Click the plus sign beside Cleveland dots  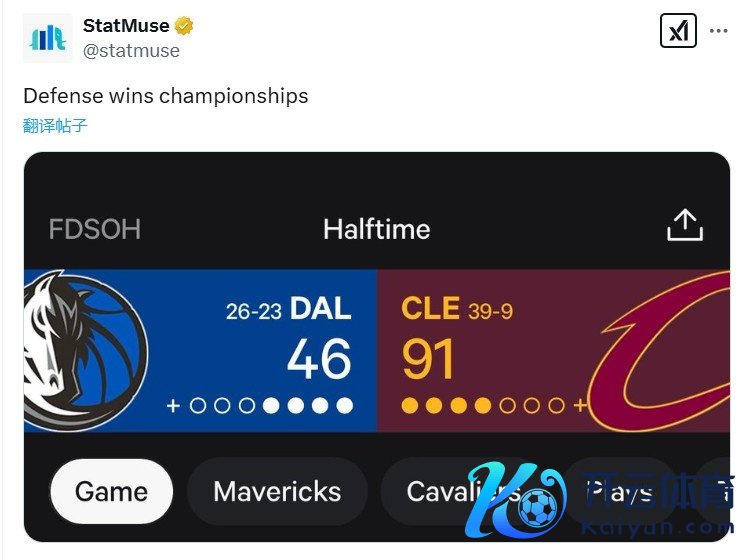(x=580, y=406)
